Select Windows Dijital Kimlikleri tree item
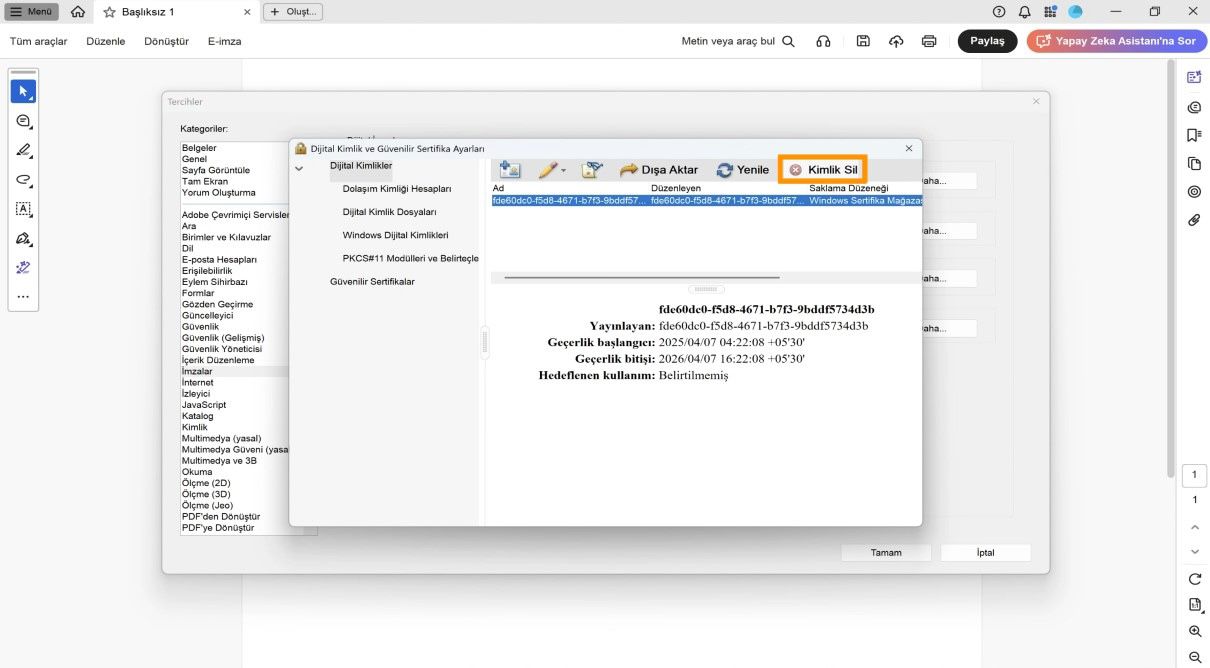Screen dimensions: 1210x668 tap(395, 235)
